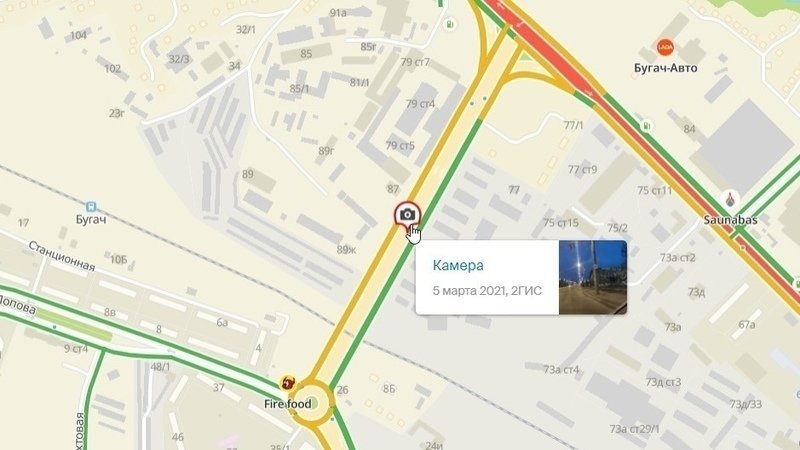This screenshot has height=450, width=800.
Task: Click building label 77 ст9
Action: point(582,169)
